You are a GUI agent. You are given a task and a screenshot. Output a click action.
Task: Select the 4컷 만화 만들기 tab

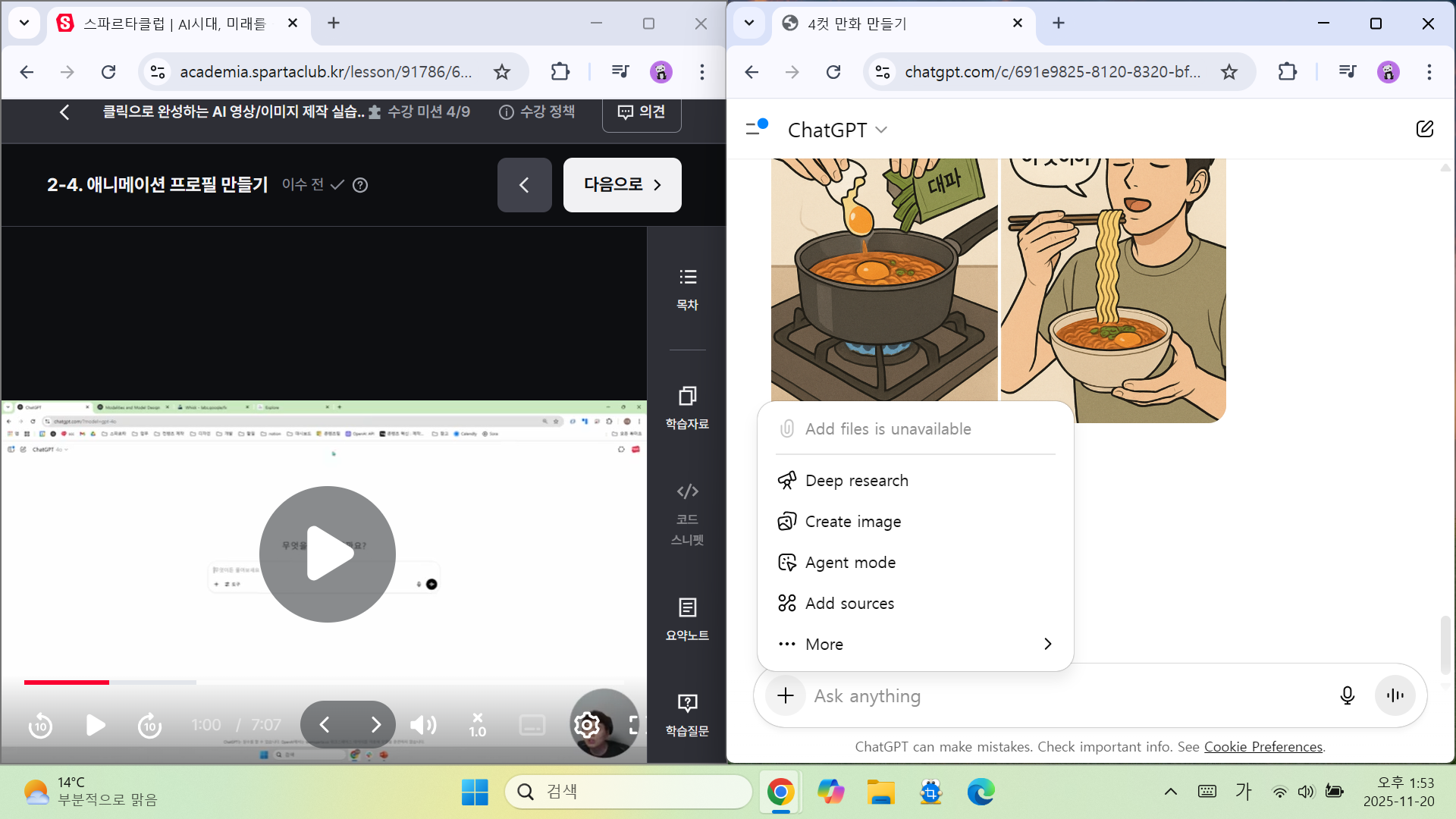point(902,24)
